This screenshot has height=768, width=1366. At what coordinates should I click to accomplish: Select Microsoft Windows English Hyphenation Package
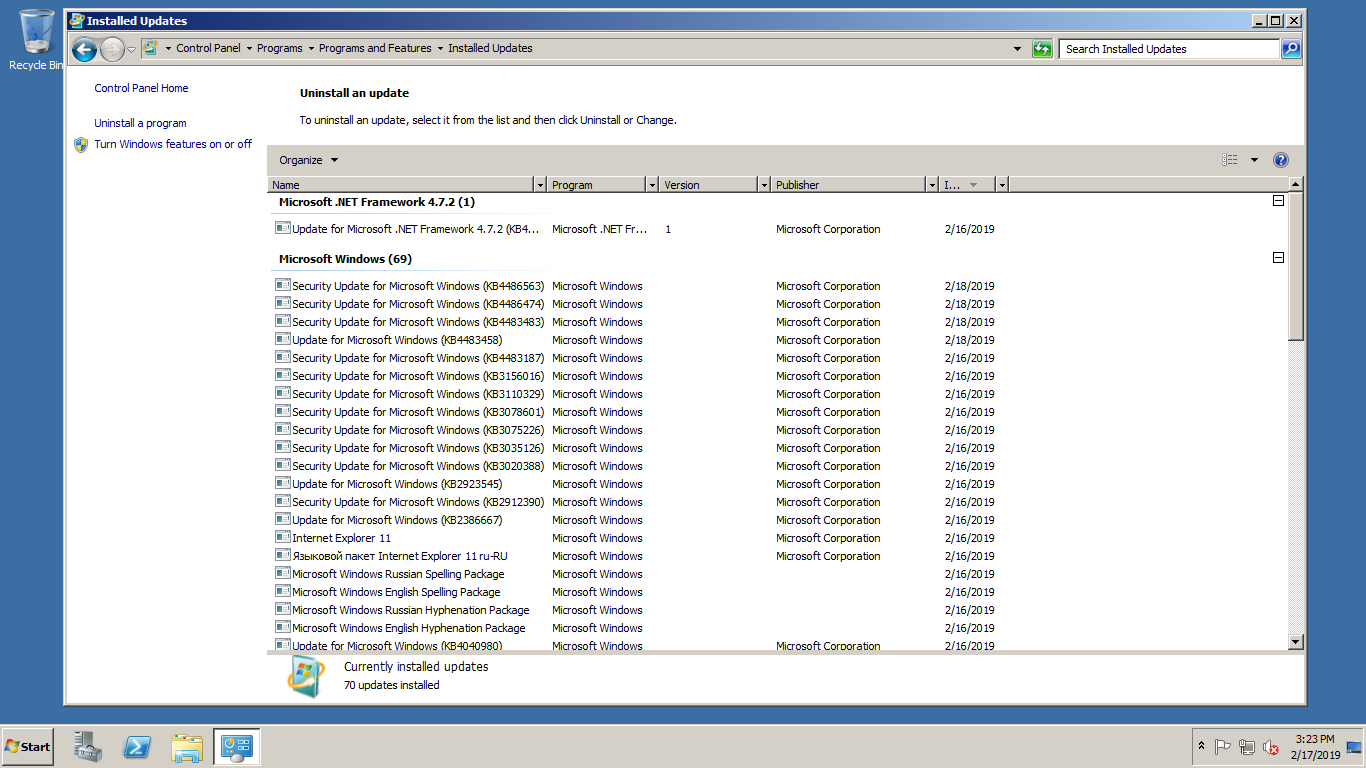(x=635, y=628)
